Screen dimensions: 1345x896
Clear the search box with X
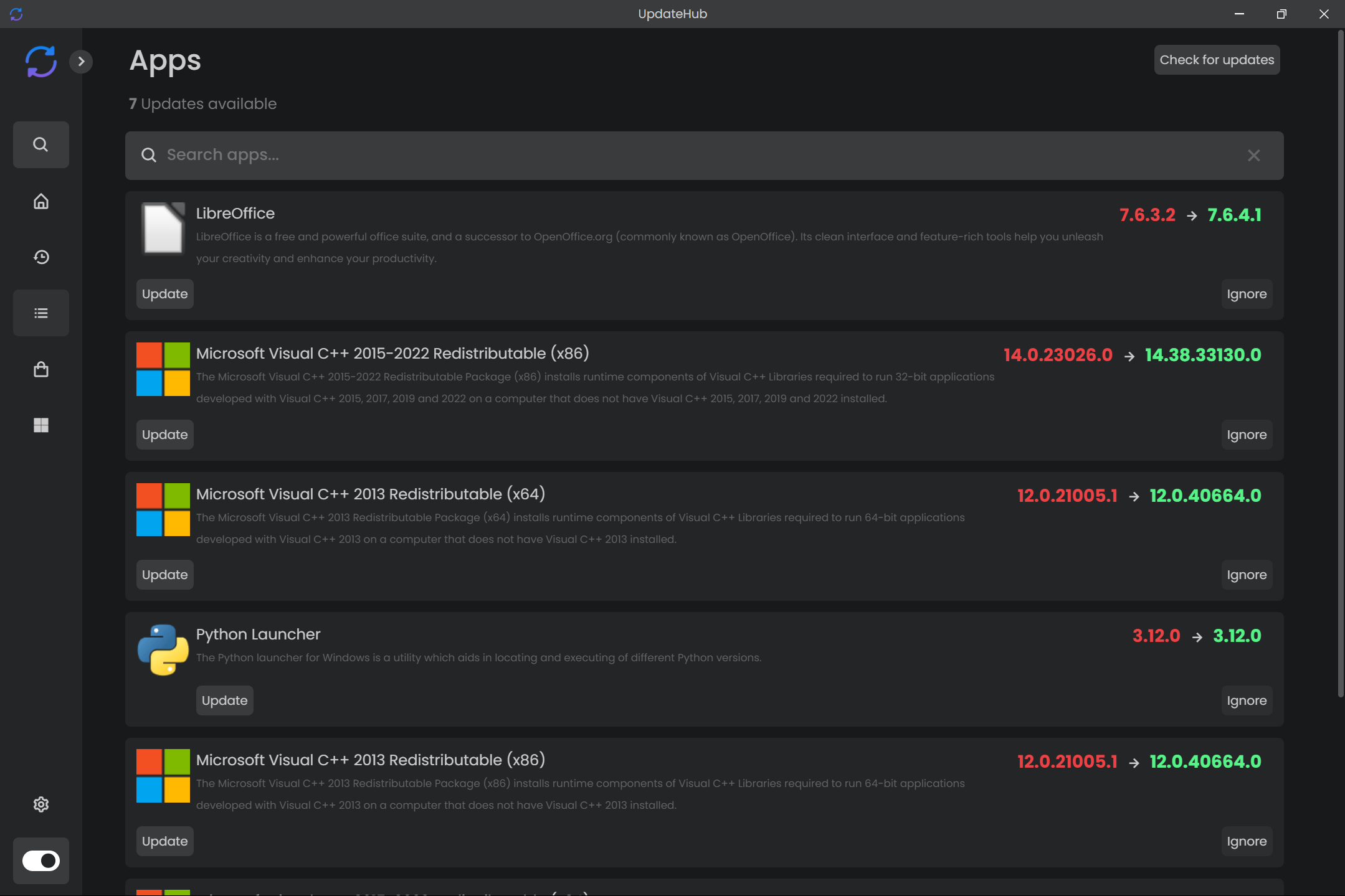(1253, 155)
